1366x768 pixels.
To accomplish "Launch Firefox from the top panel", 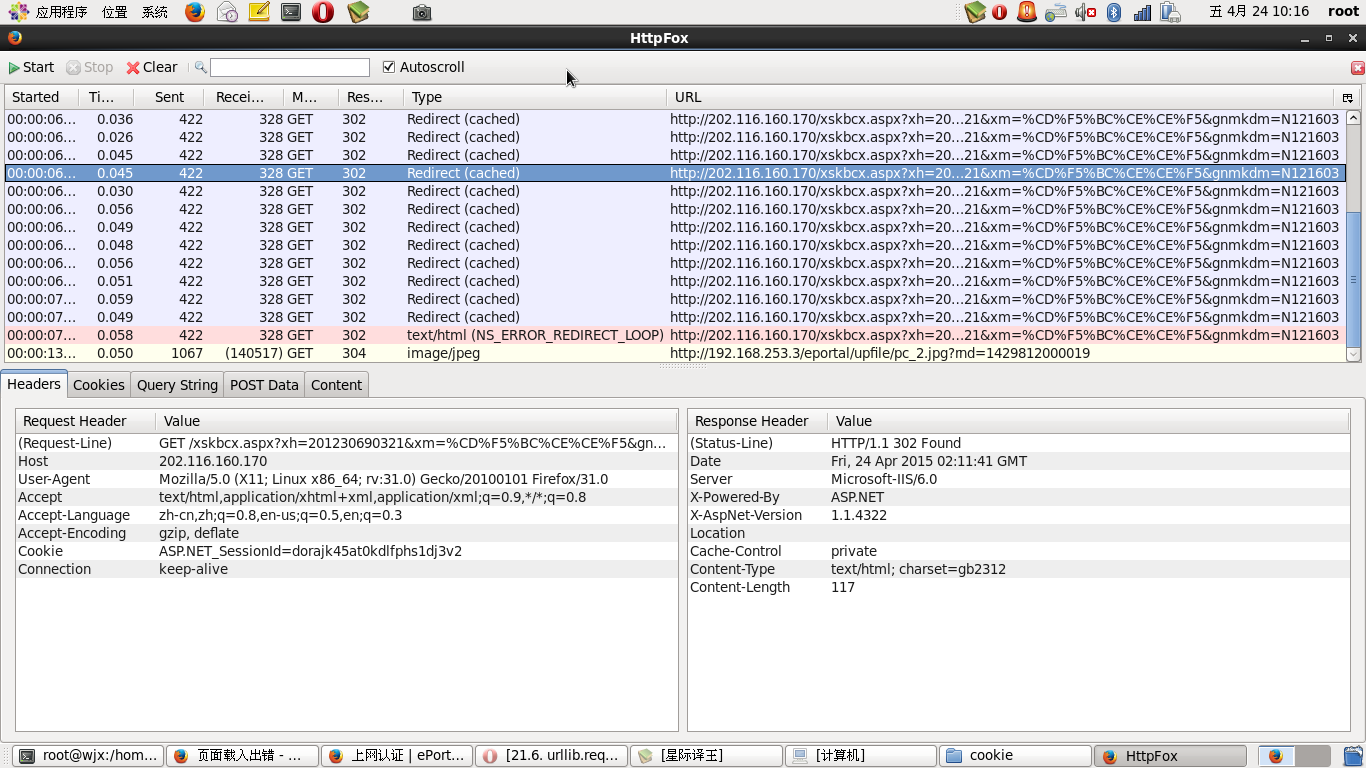I will pyautogui.click(x=195, y=12).
